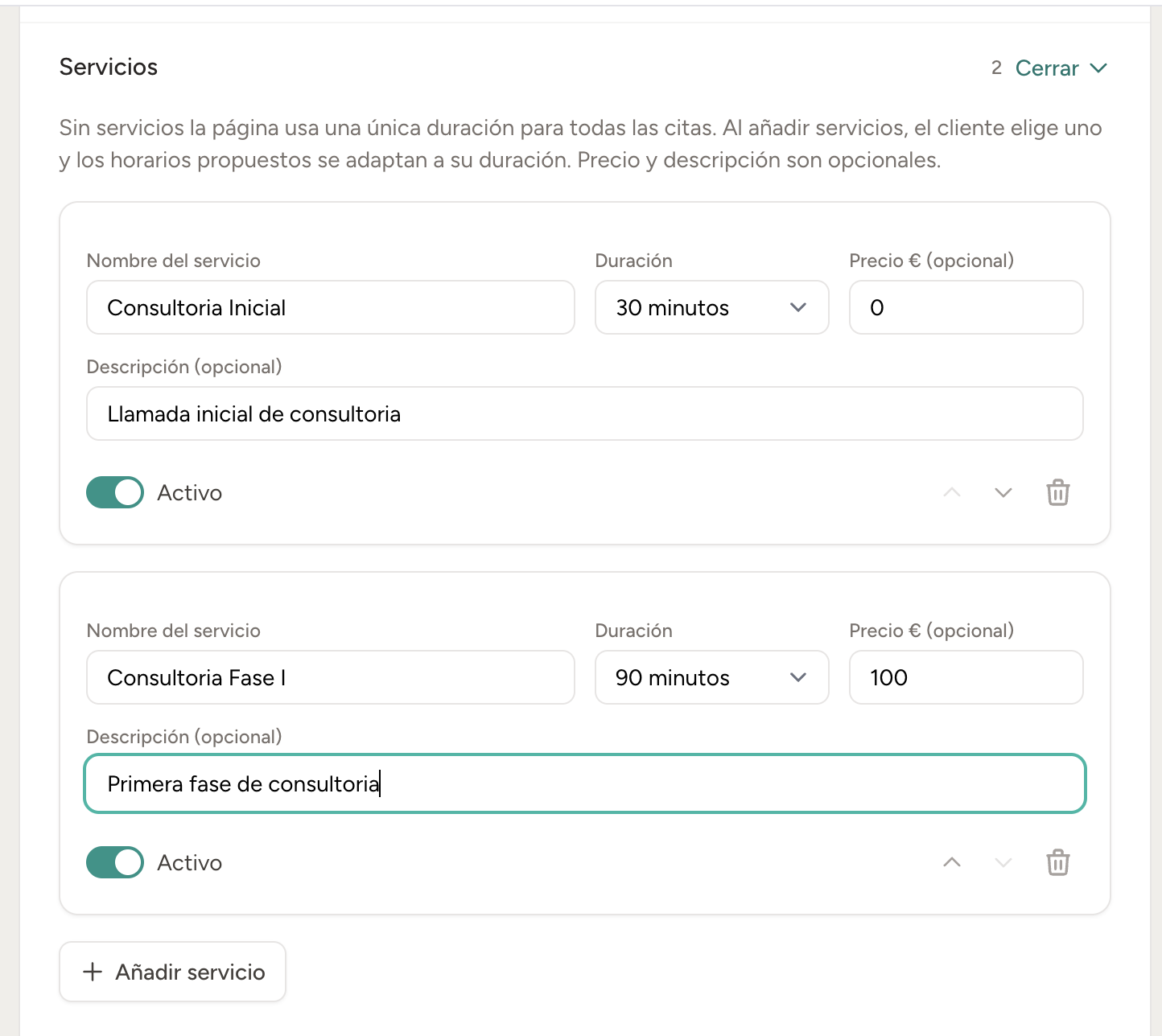Move Consultoria Inicial service up

952,492
